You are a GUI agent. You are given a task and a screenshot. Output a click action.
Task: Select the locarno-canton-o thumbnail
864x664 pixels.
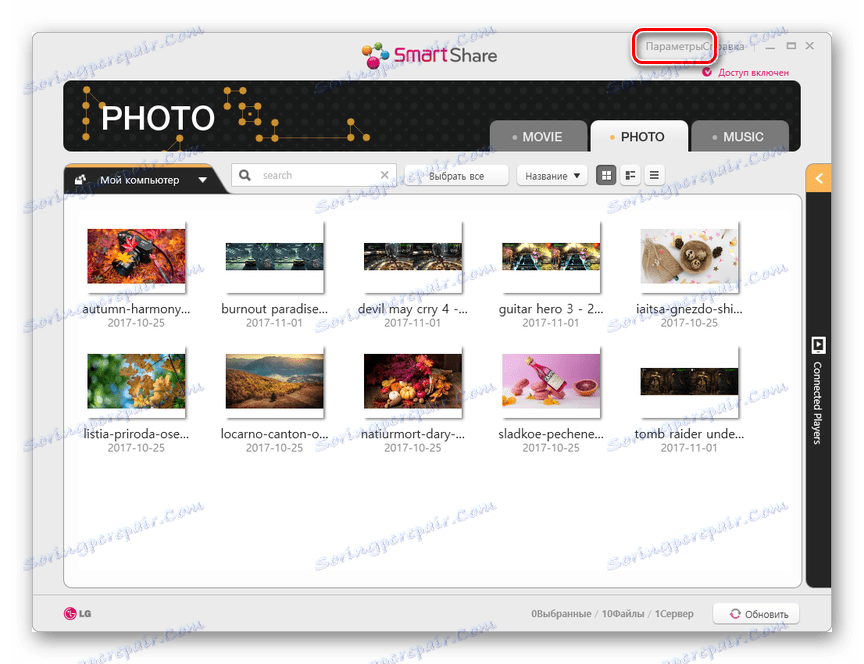pyautogui.click(x=274, y=382)
